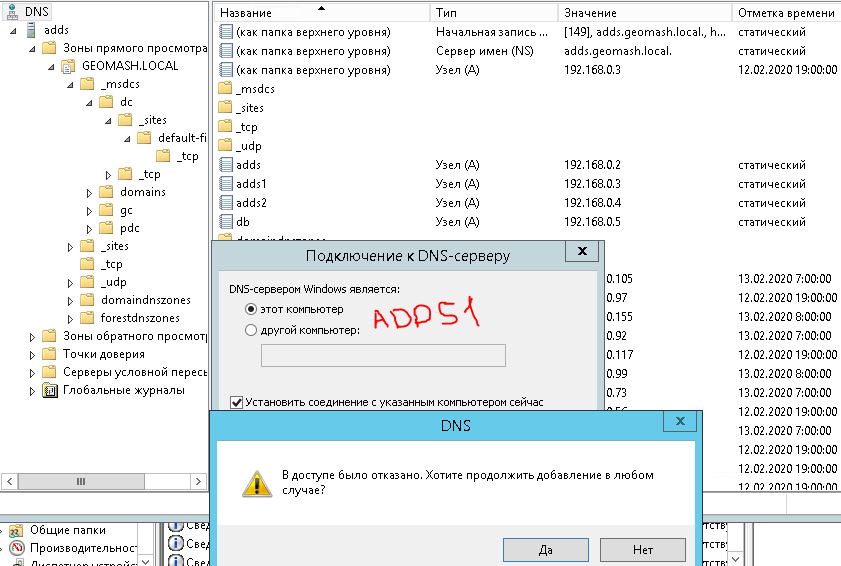This screenshot has height=566, width=841.
Task: Click the gc folder icon
Action: tap(106, 210)
